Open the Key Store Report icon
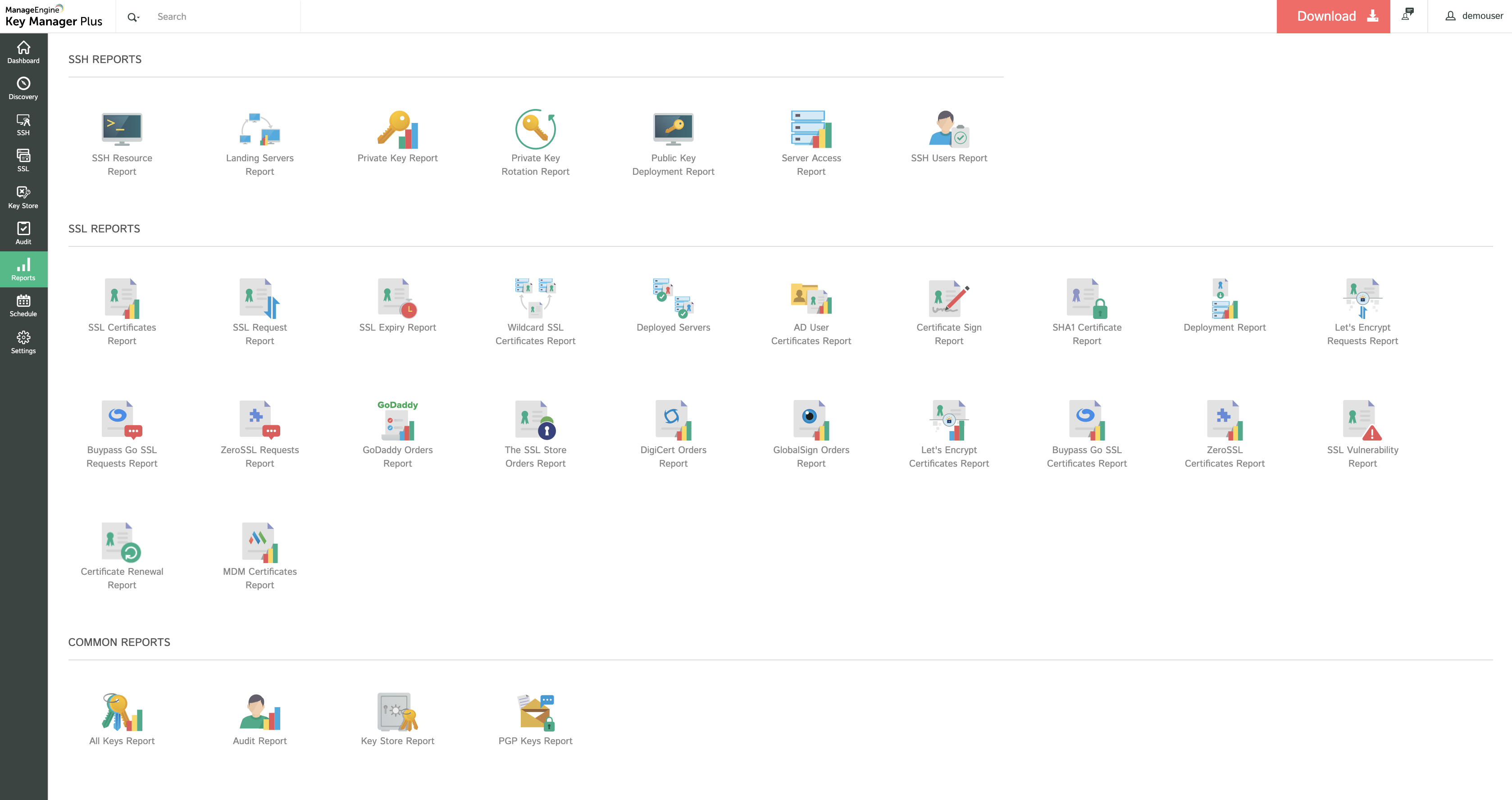 pyautogui.click(x=397, y=712)
